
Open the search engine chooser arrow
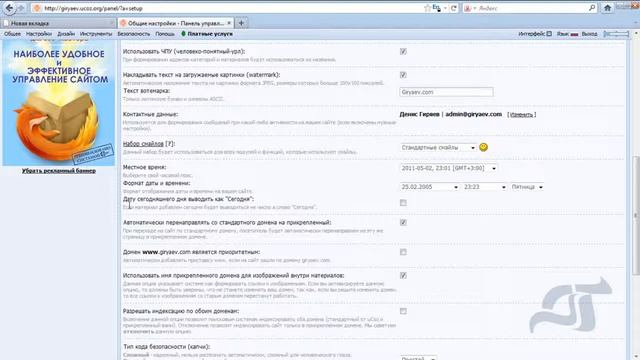(x=475, y=8)
